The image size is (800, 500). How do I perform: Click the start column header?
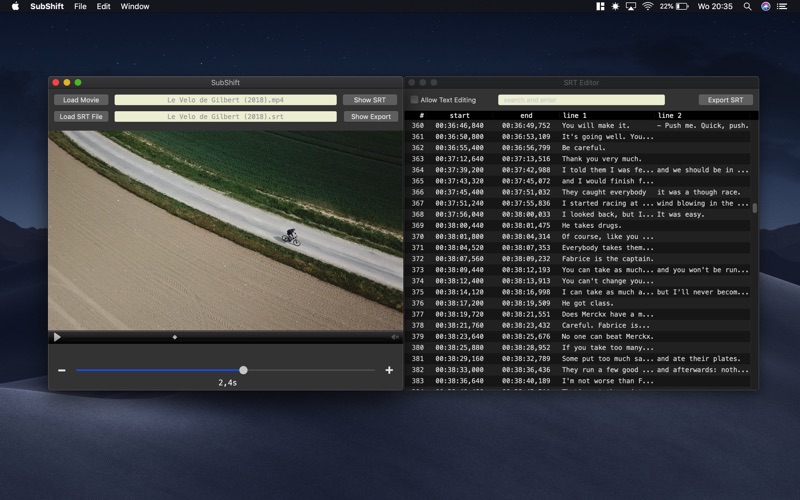click(x=459, y=115)
